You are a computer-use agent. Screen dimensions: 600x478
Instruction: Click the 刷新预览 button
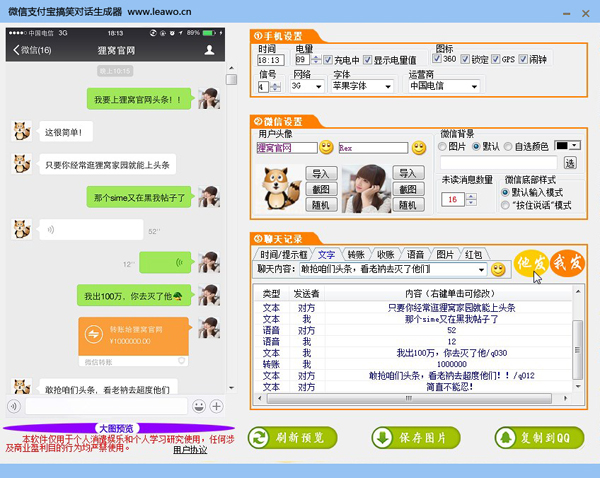(x=293, y=437)
